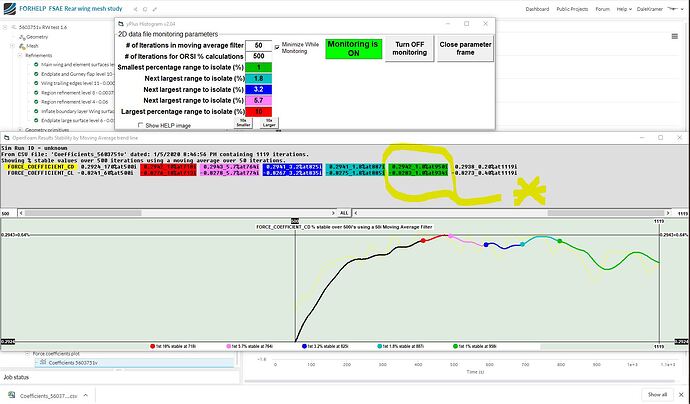Select the Geometry tree item

click(x=37, y=37)
